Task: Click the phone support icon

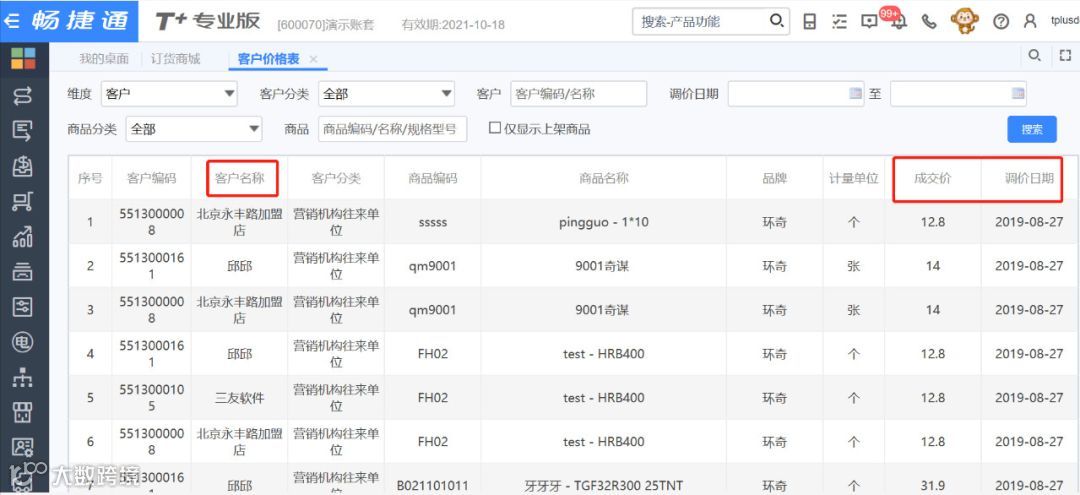Action: point(929,22)
